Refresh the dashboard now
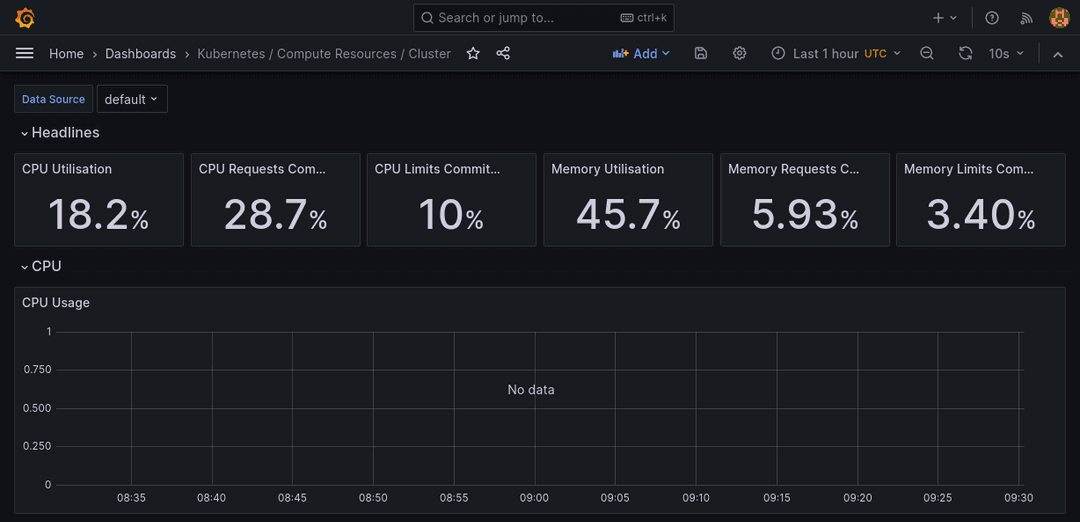The height and width of the screenshot is (522, 1080). click(965, 54)
